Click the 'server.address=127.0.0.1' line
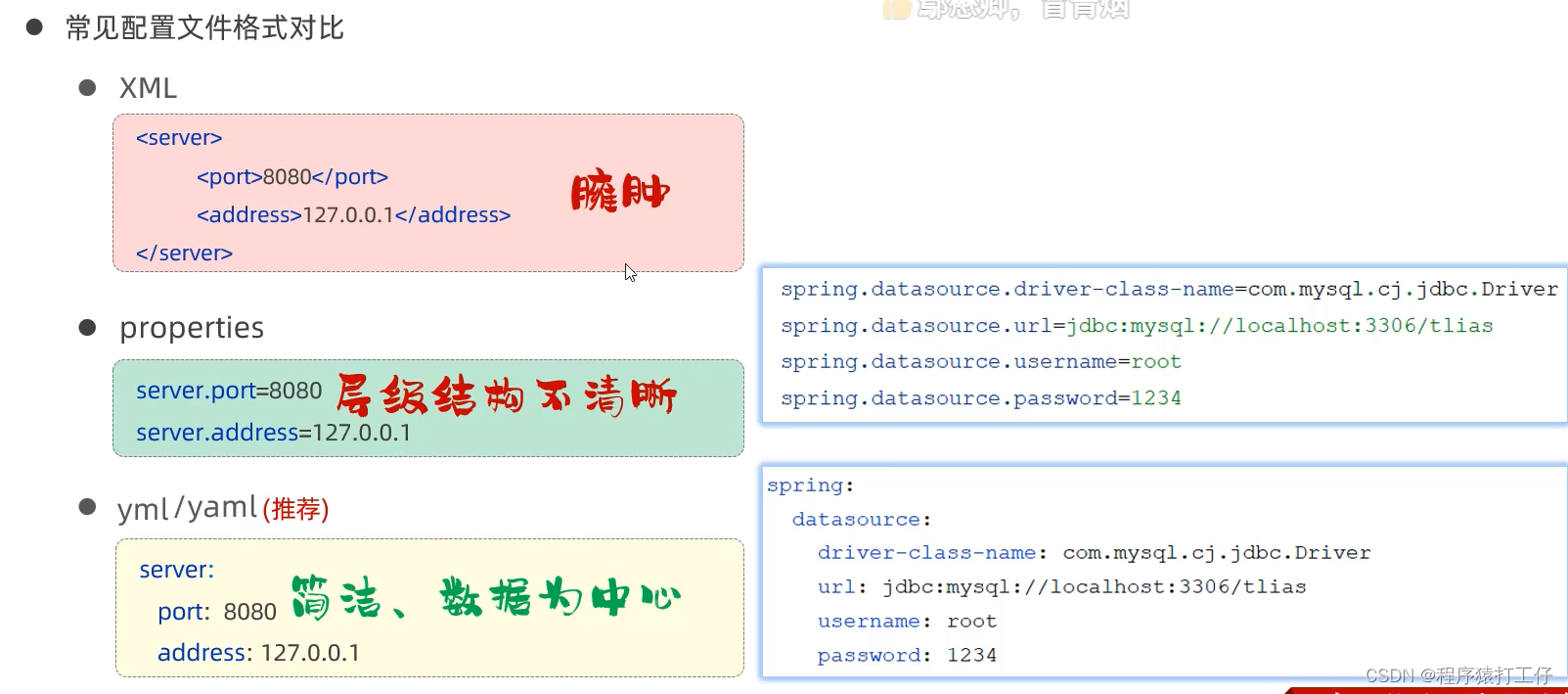 coord(274,433)
